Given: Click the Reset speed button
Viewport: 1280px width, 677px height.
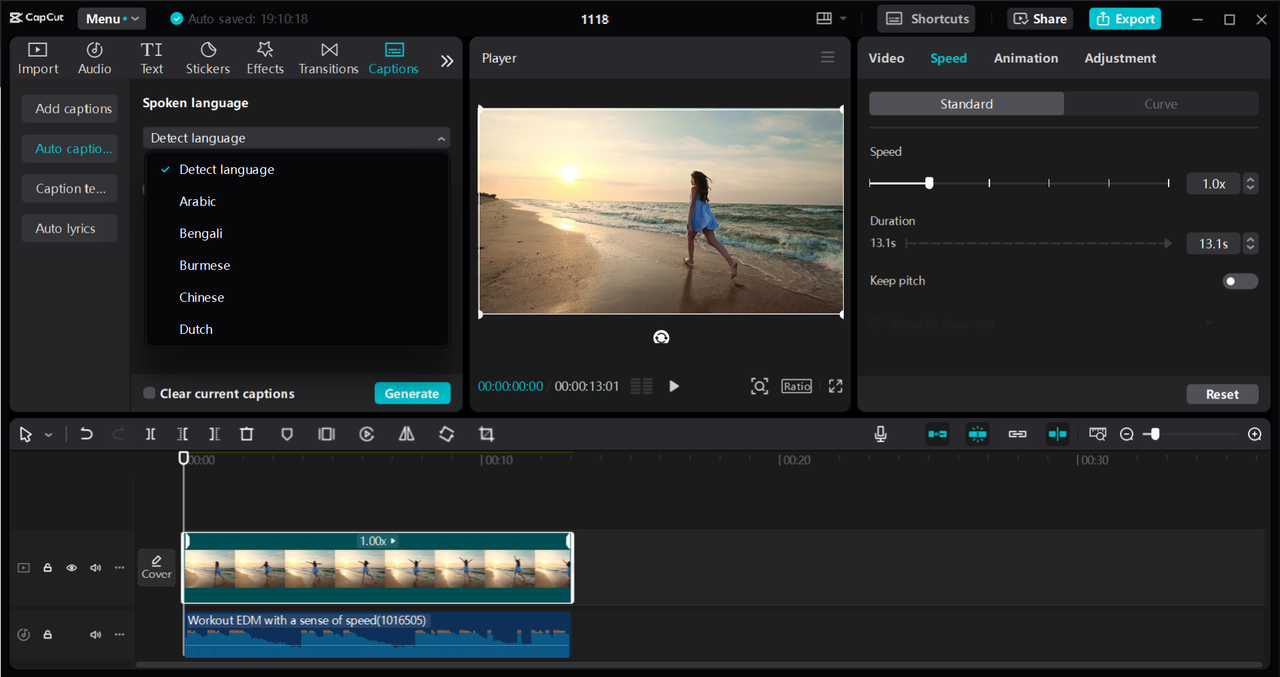Looking at the screenshot, I should click(x=1222, y=394).
